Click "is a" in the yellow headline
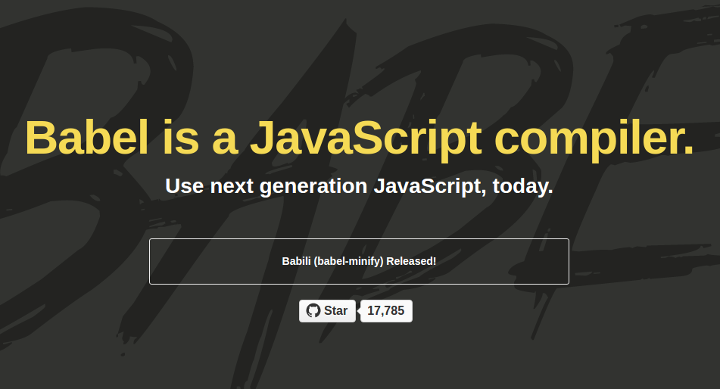The image size is (720, 389). [x=200, y=137]
